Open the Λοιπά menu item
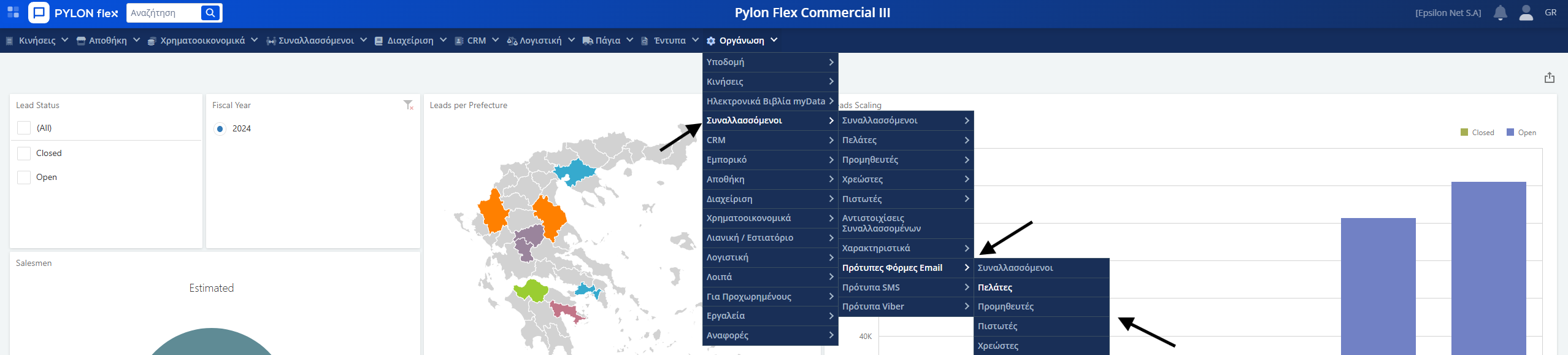This screenshot has height=355, width=1568. coord(771,277)
